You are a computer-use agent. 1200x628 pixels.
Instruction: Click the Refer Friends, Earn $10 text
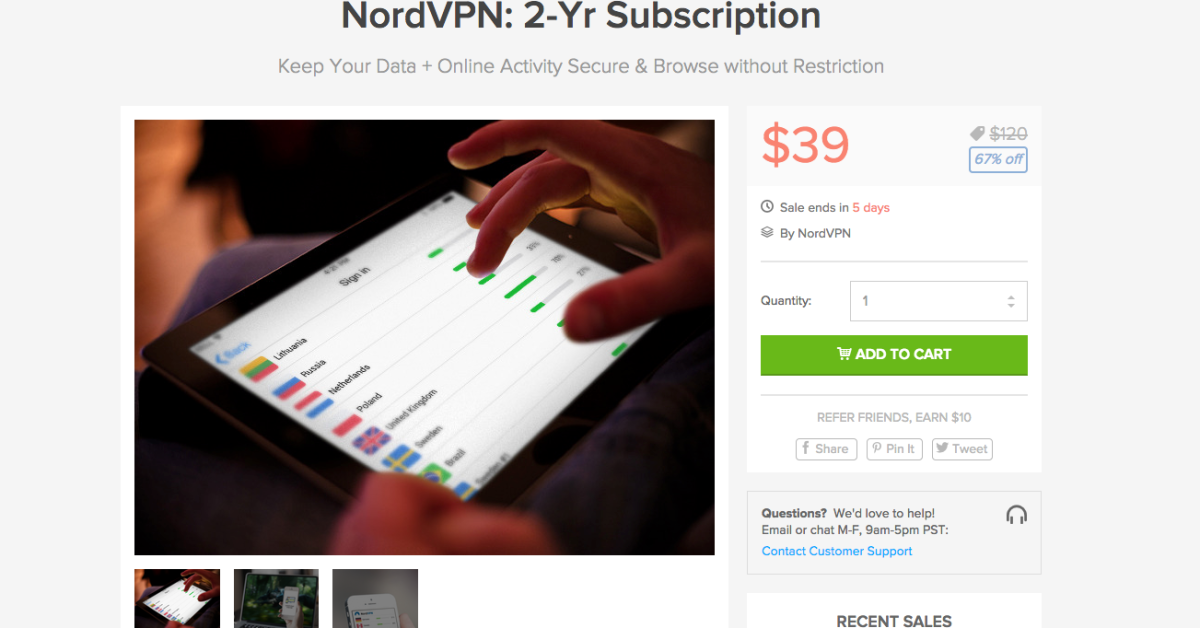(894, 417)
